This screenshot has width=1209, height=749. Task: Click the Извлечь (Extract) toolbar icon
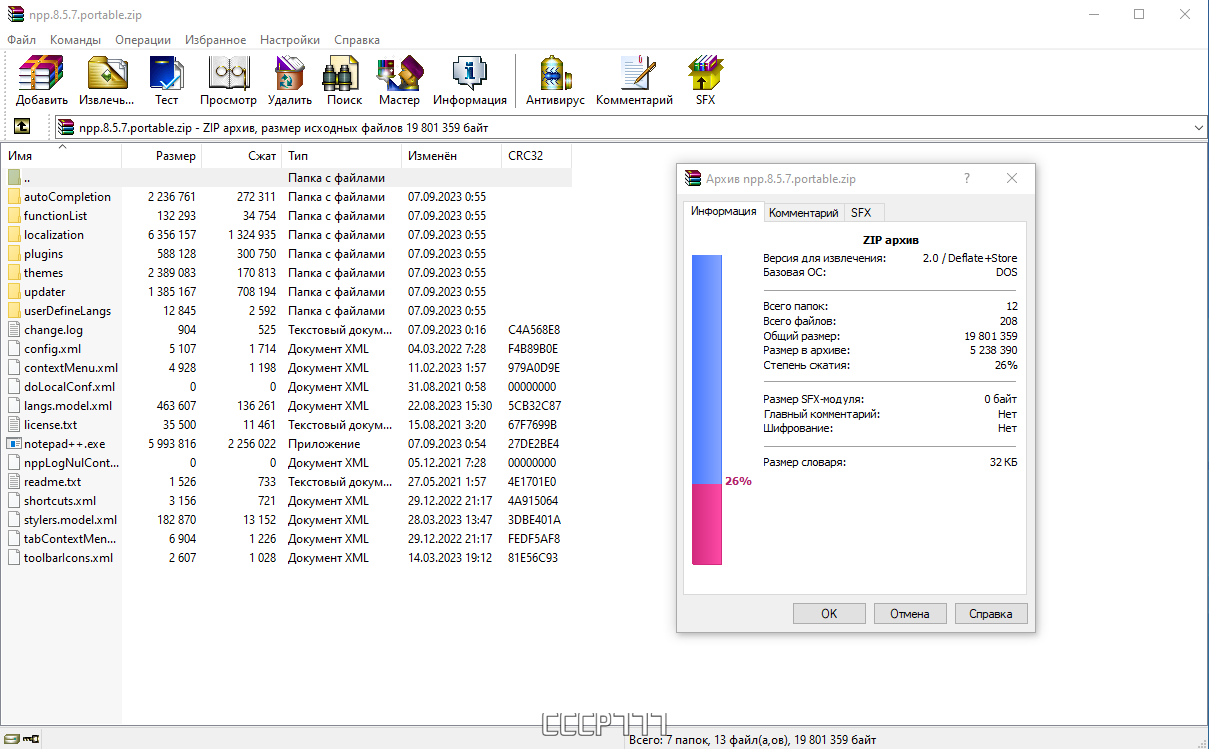[x=107, y=74]
